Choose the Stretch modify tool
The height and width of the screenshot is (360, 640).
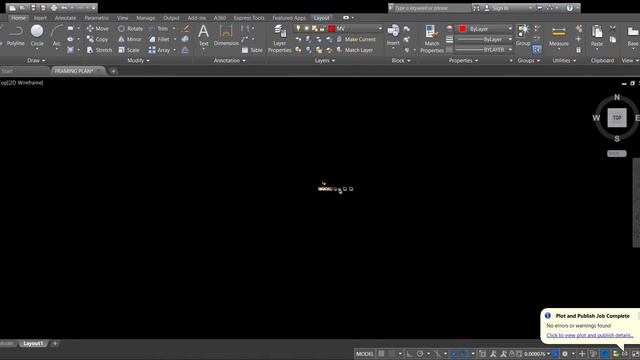(x=99, y=50)
